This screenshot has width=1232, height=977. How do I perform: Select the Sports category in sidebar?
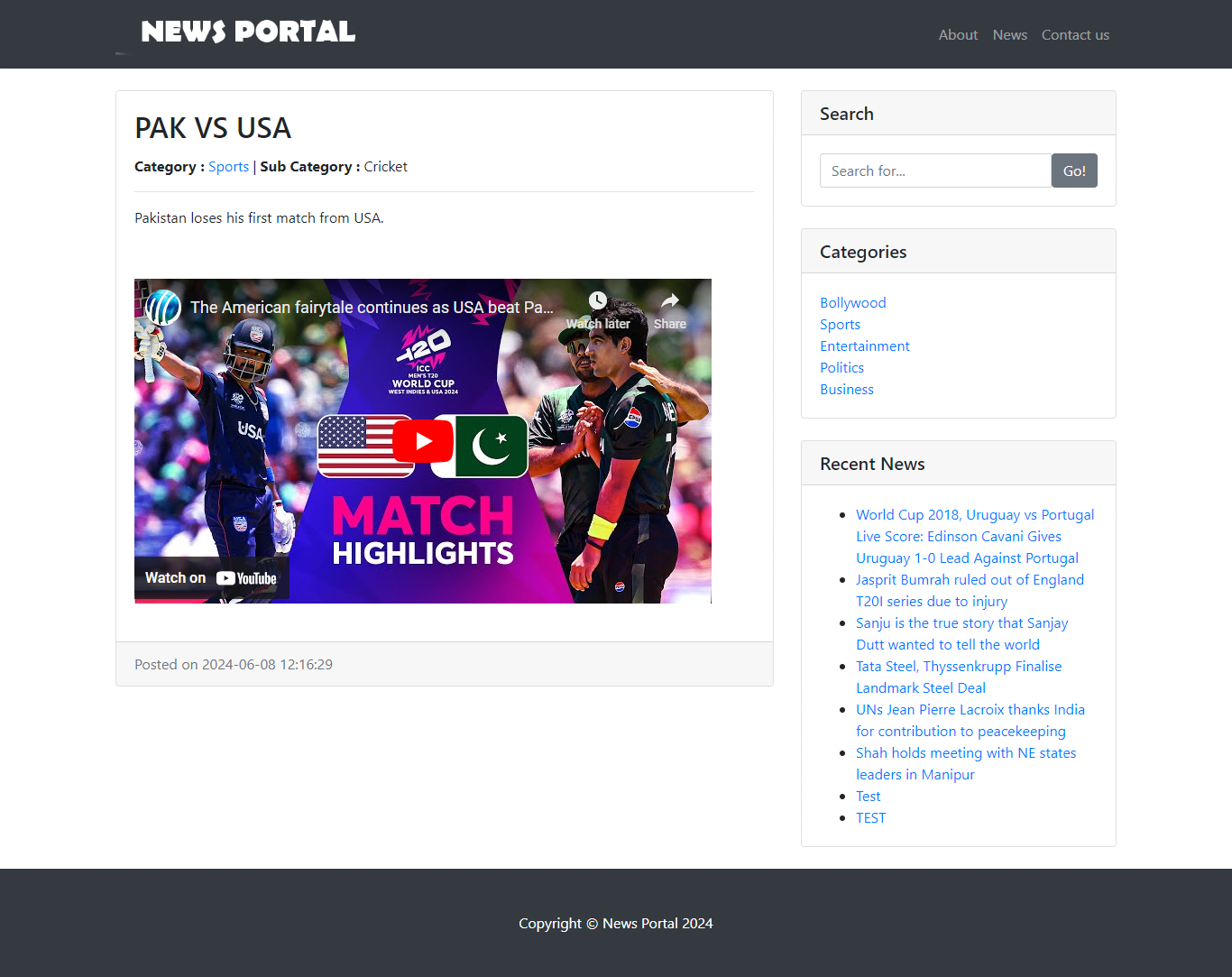click(x=840, y=325)
